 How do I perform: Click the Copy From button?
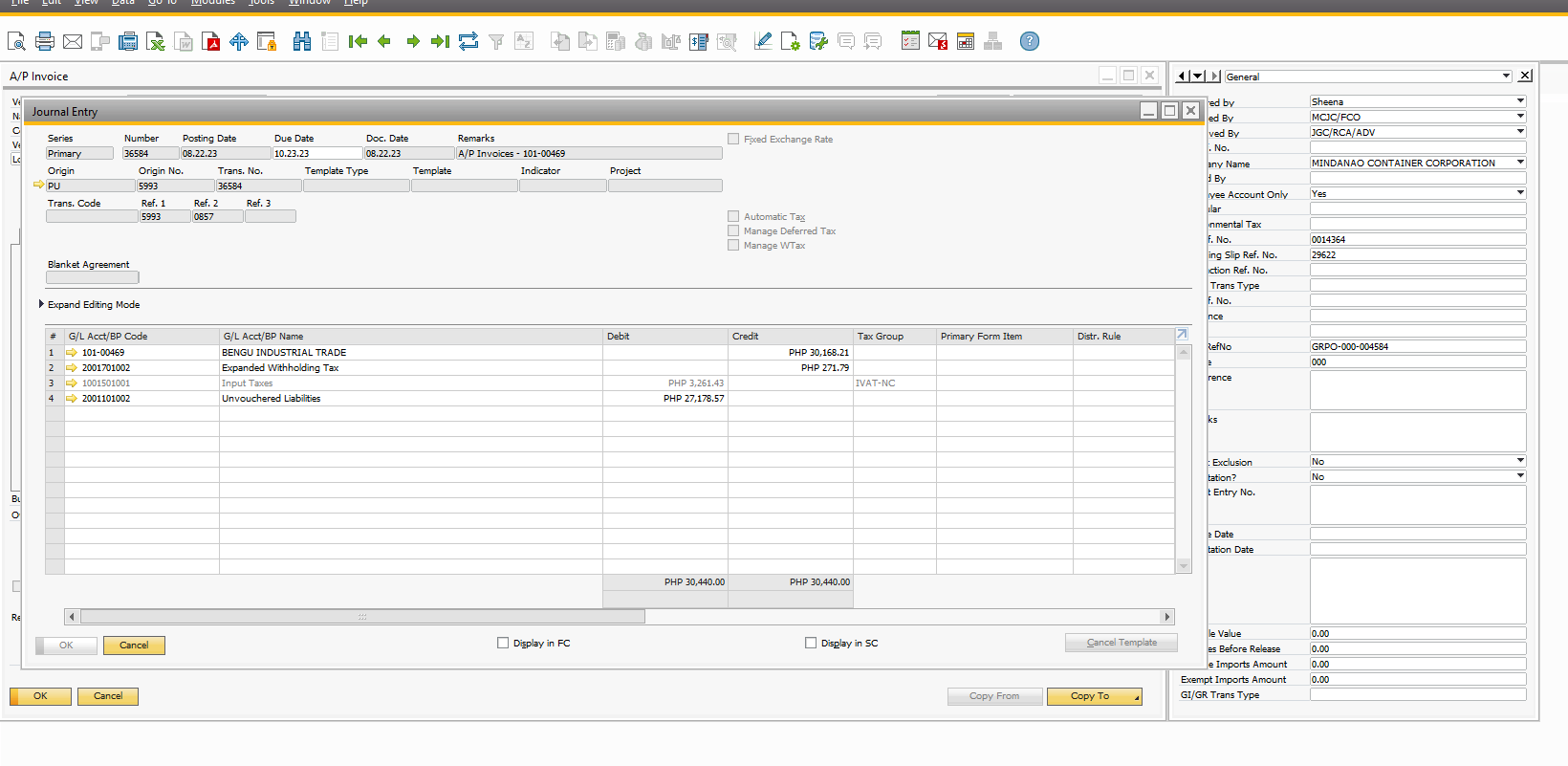(994, 696)
